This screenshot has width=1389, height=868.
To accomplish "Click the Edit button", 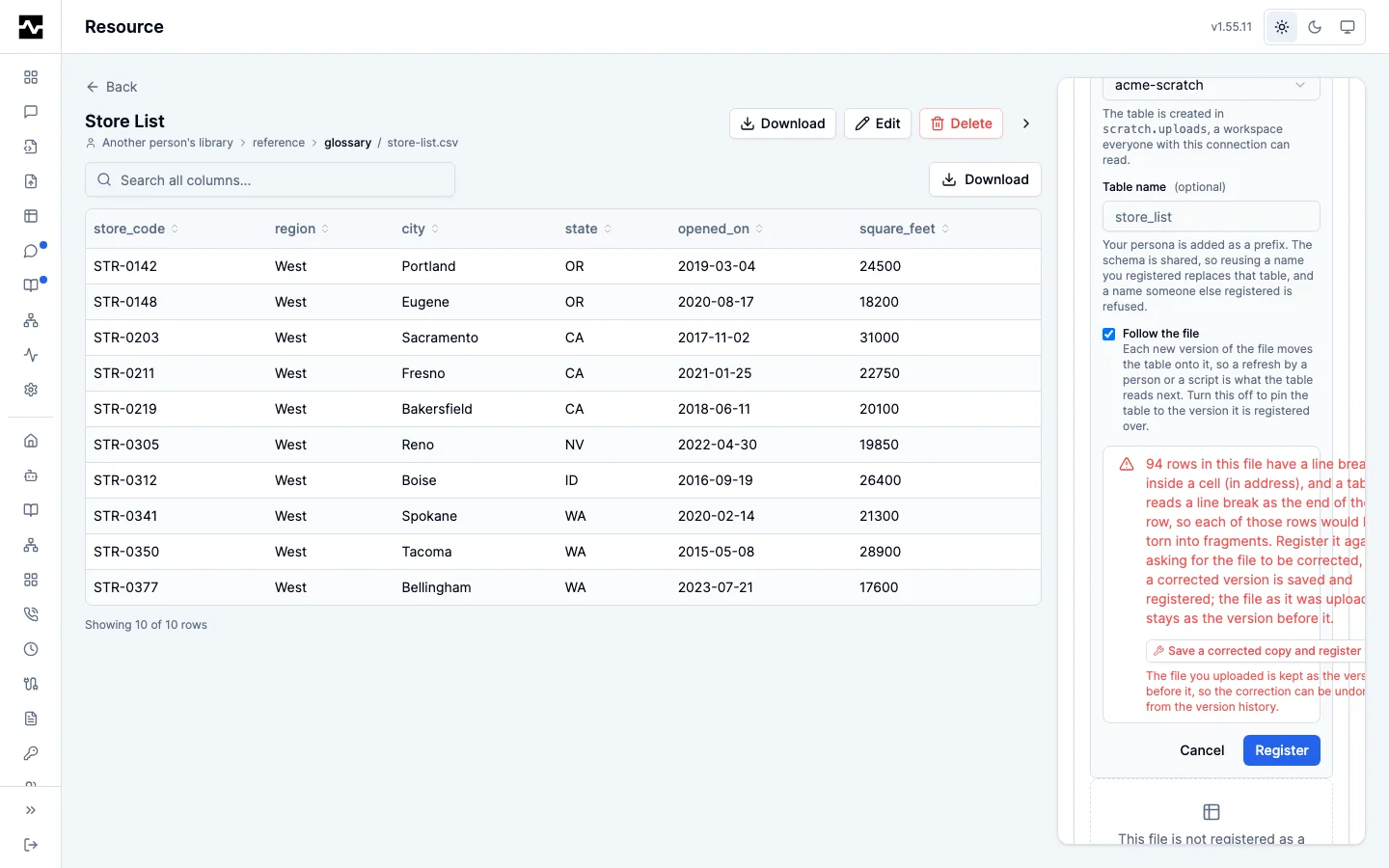I will (x=878, y=123).
